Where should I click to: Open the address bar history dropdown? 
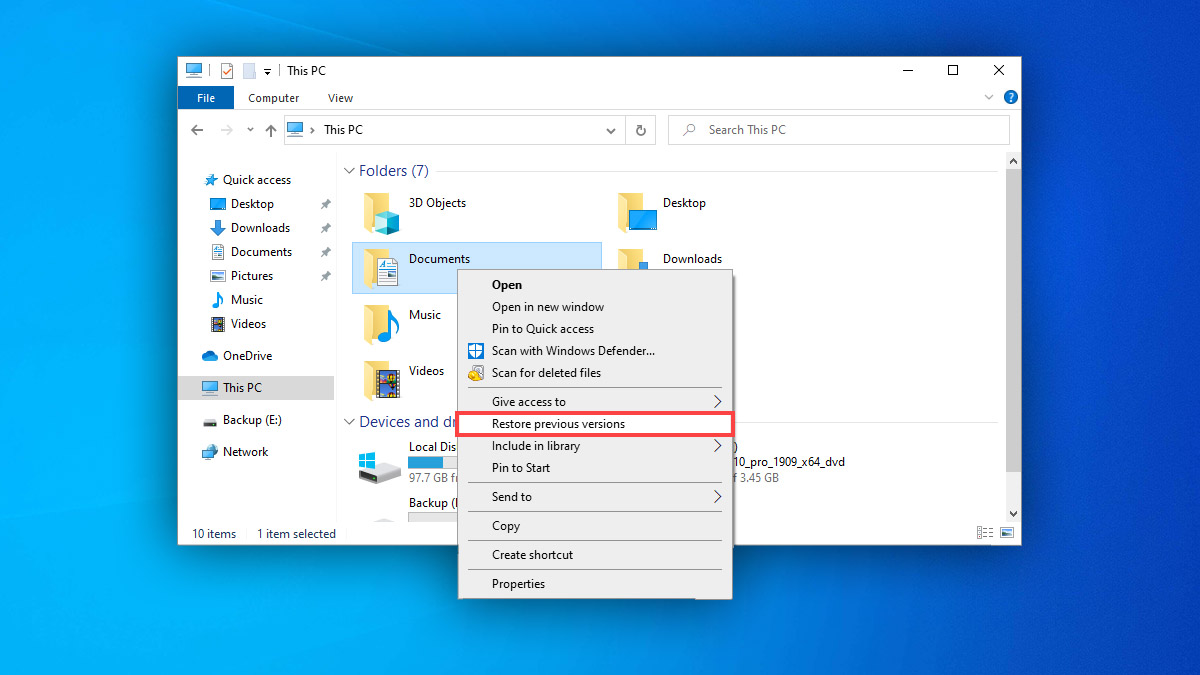[x=612, y=130]
